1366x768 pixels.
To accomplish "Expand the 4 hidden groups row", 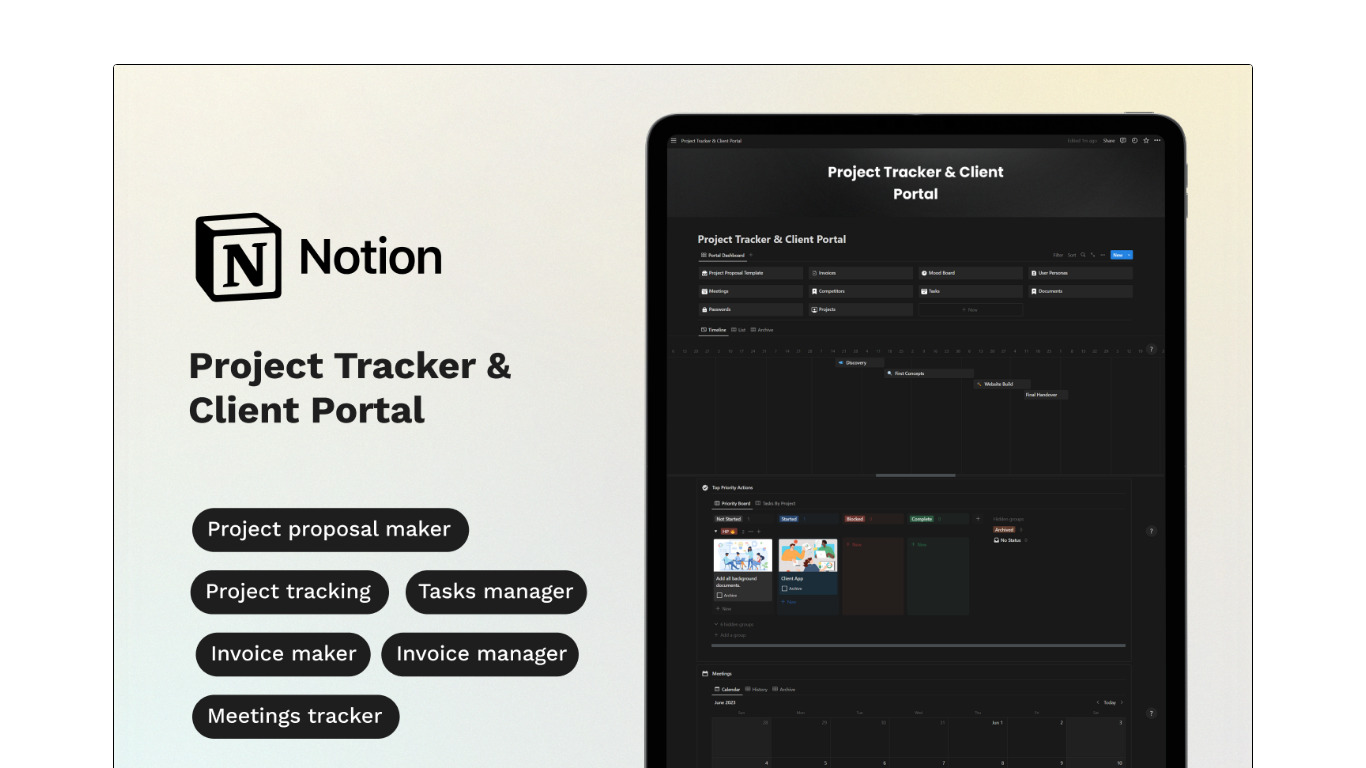I will (x=734, y=624).
